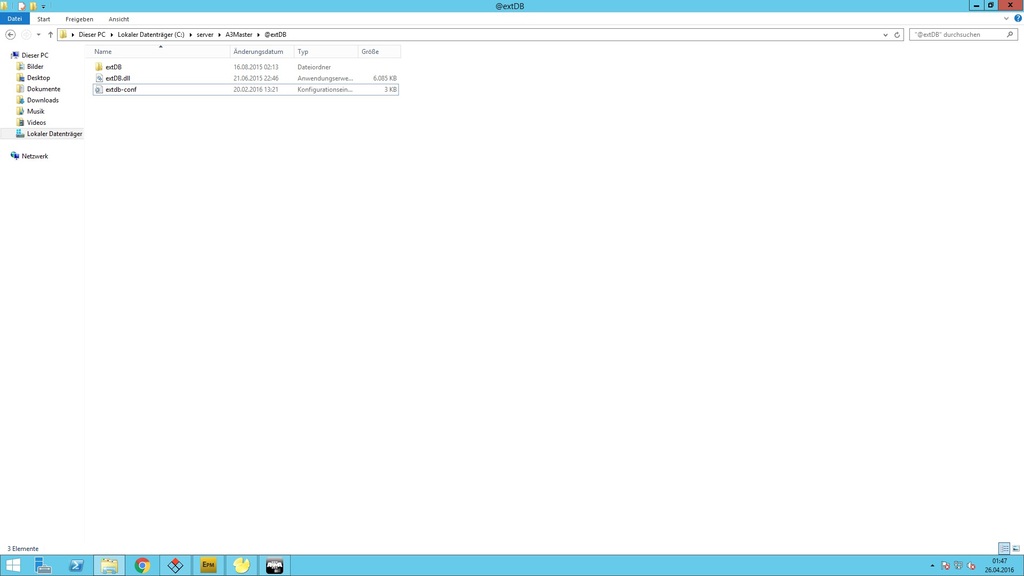Viewport: 1024px width, 576px height.
Task: Expand the ribbon with the chevron
Action: pyautogui.click(x=1006, y=18)
